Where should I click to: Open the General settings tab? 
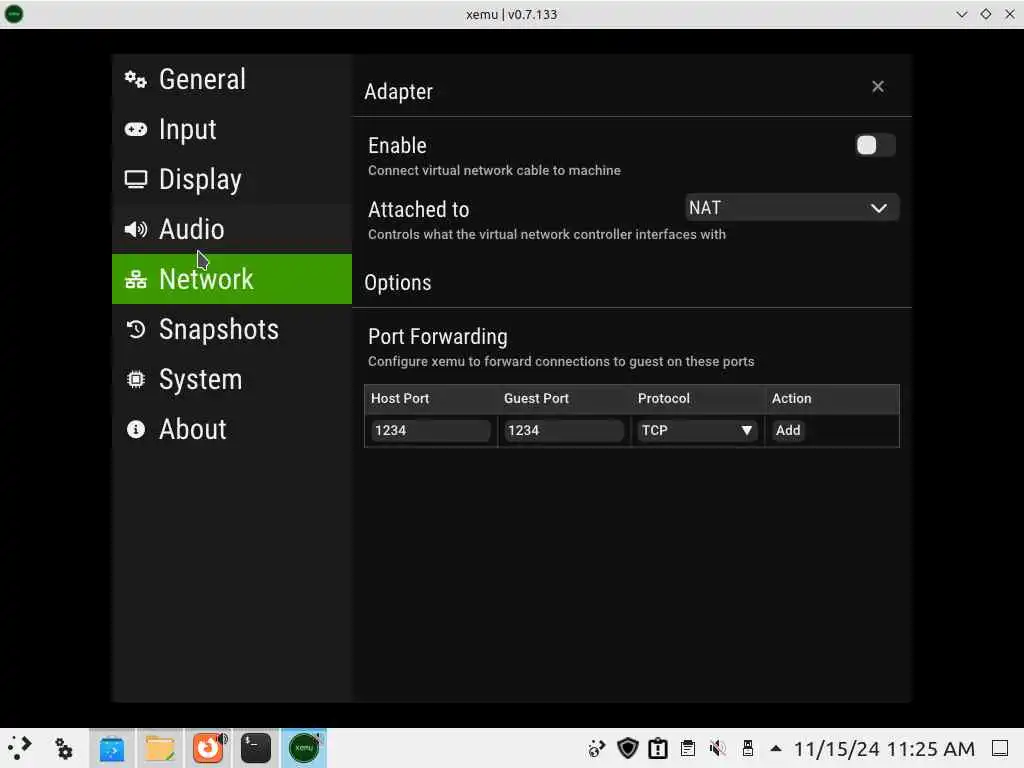pos(232,80)
